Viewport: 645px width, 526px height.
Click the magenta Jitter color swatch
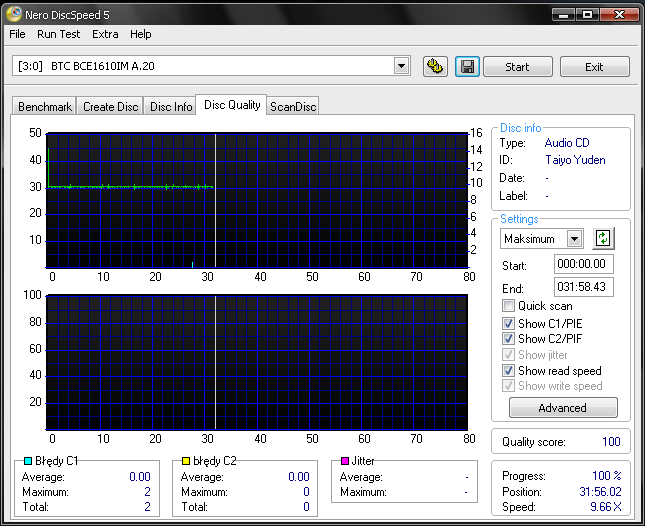(x=345, y=461)
